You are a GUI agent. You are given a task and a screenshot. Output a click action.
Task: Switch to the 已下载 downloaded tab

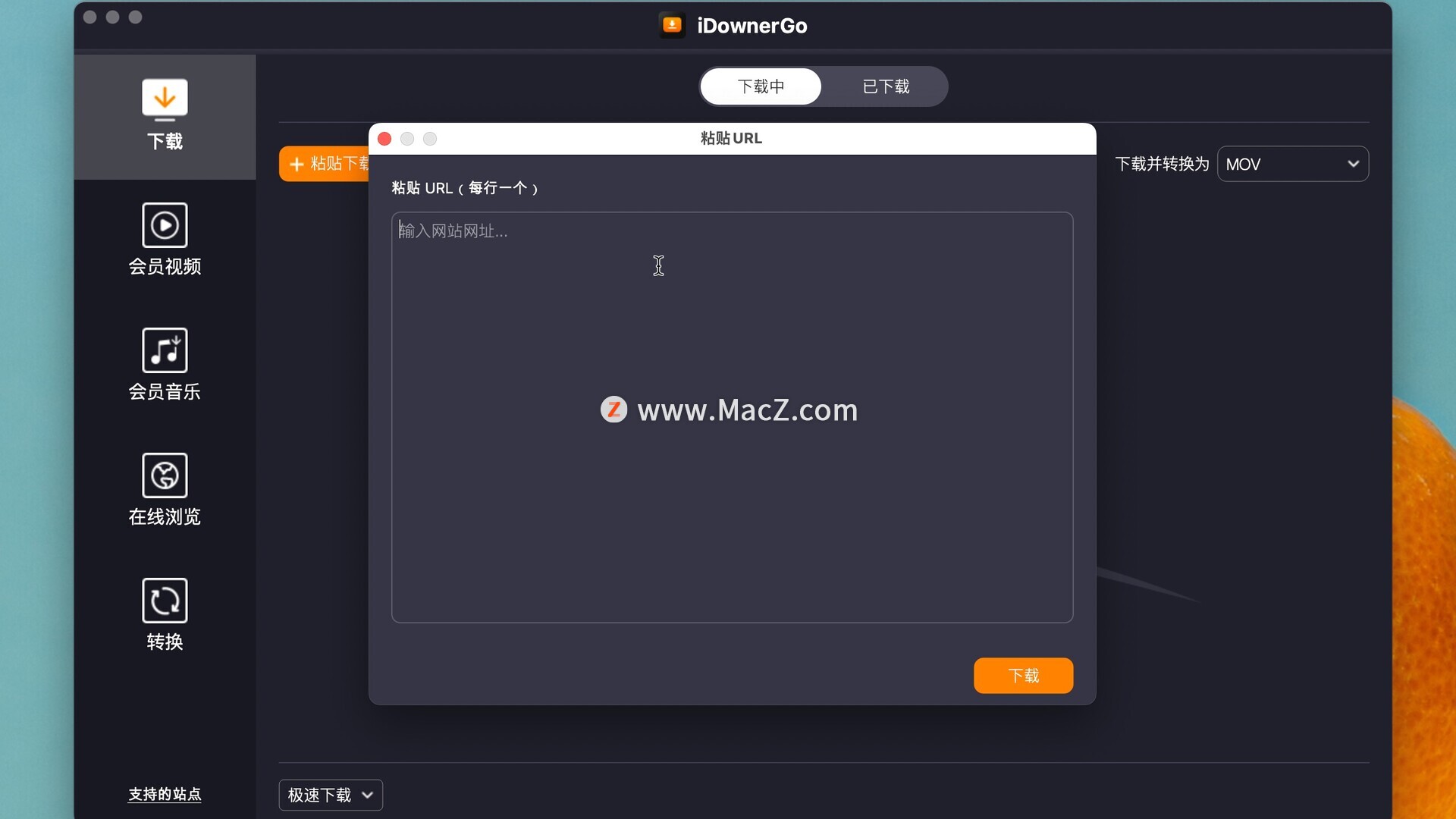click(x=885, y=86)
